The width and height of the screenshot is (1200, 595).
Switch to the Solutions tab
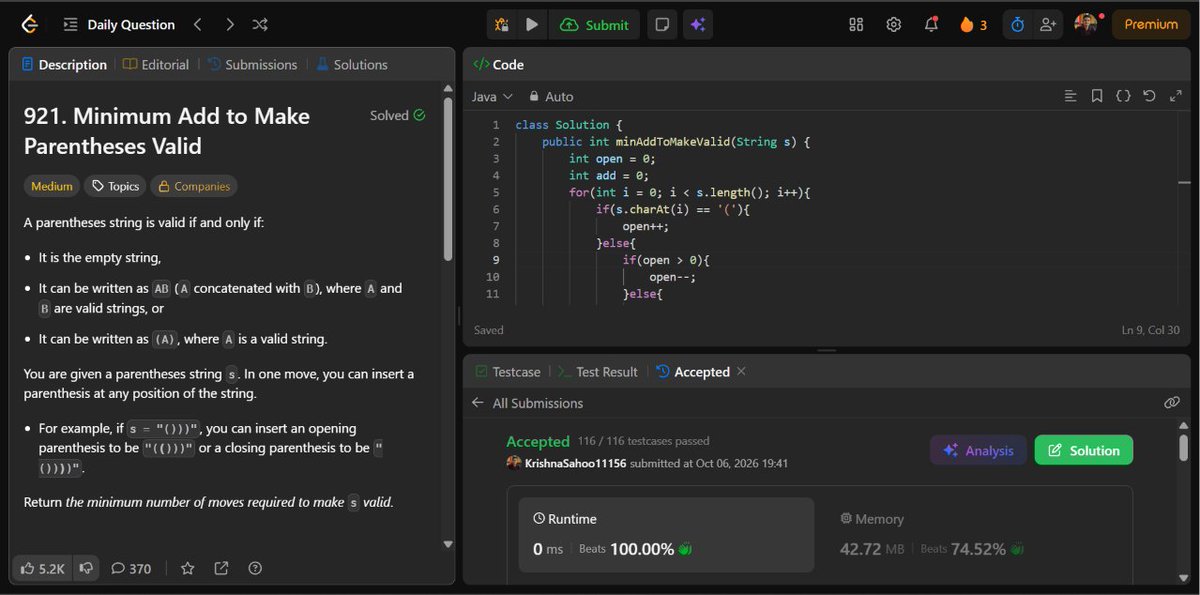(352, 64)
